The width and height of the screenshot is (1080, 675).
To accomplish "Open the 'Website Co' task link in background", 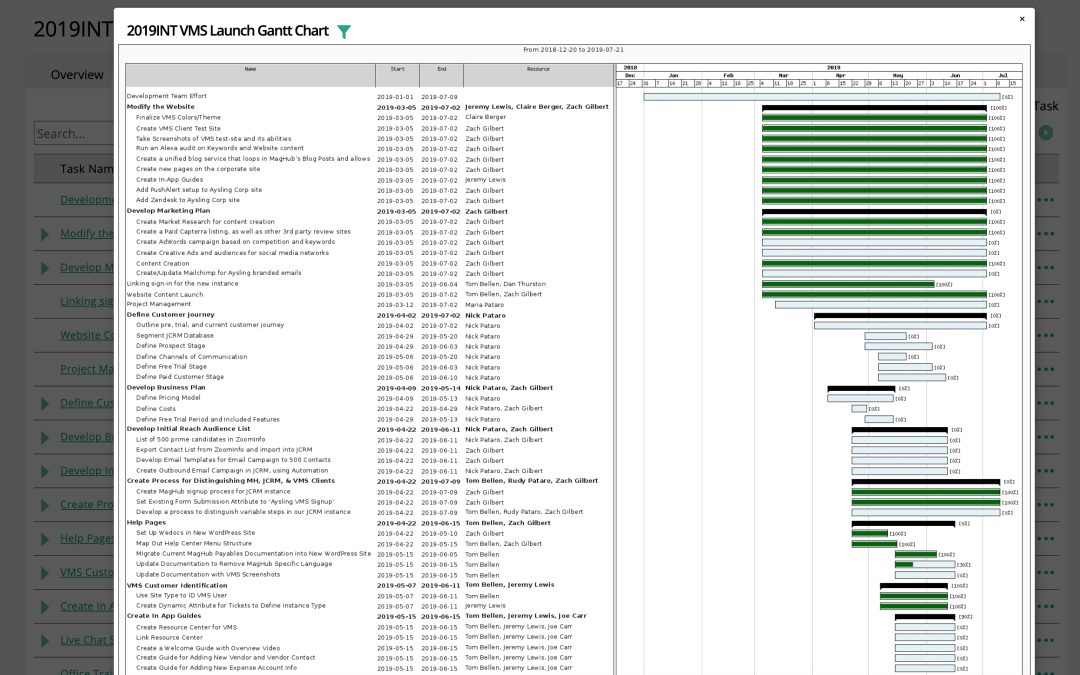I will coord(87,335).
